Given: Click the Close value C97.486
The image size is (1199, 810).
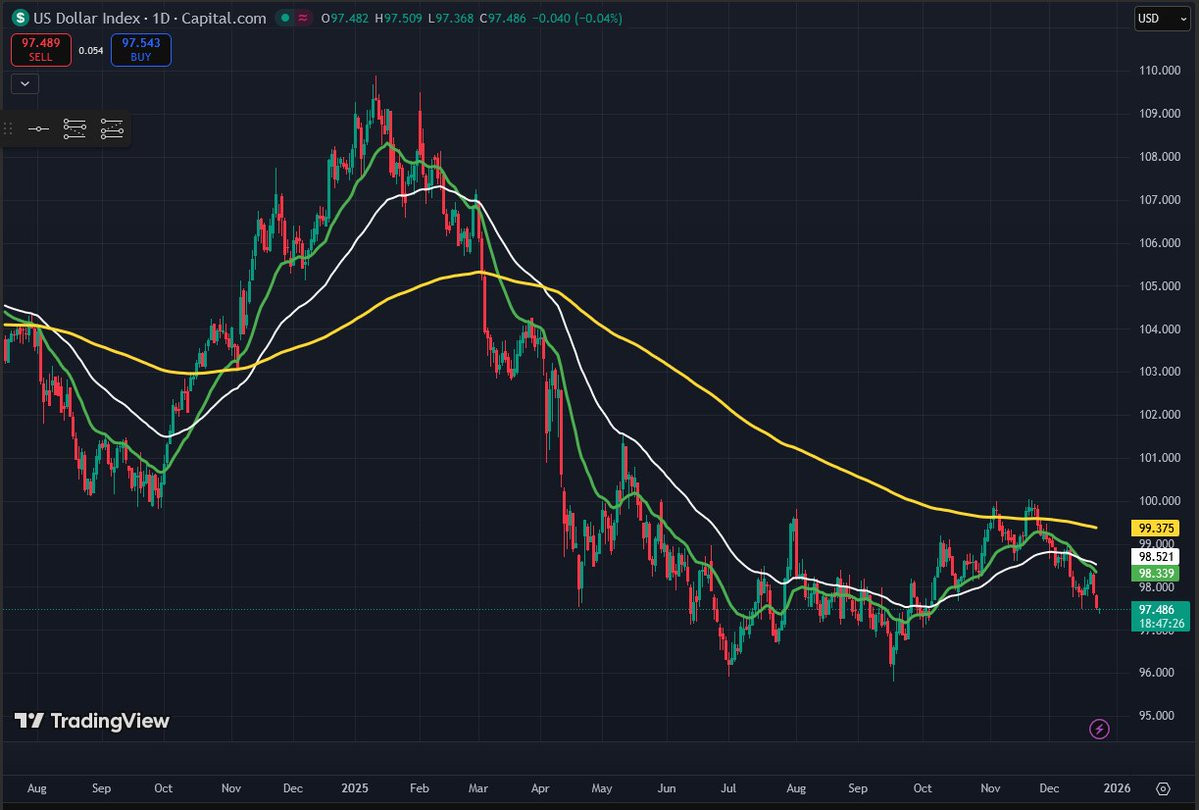Looking at the screenshot, I should pos(502,18).
